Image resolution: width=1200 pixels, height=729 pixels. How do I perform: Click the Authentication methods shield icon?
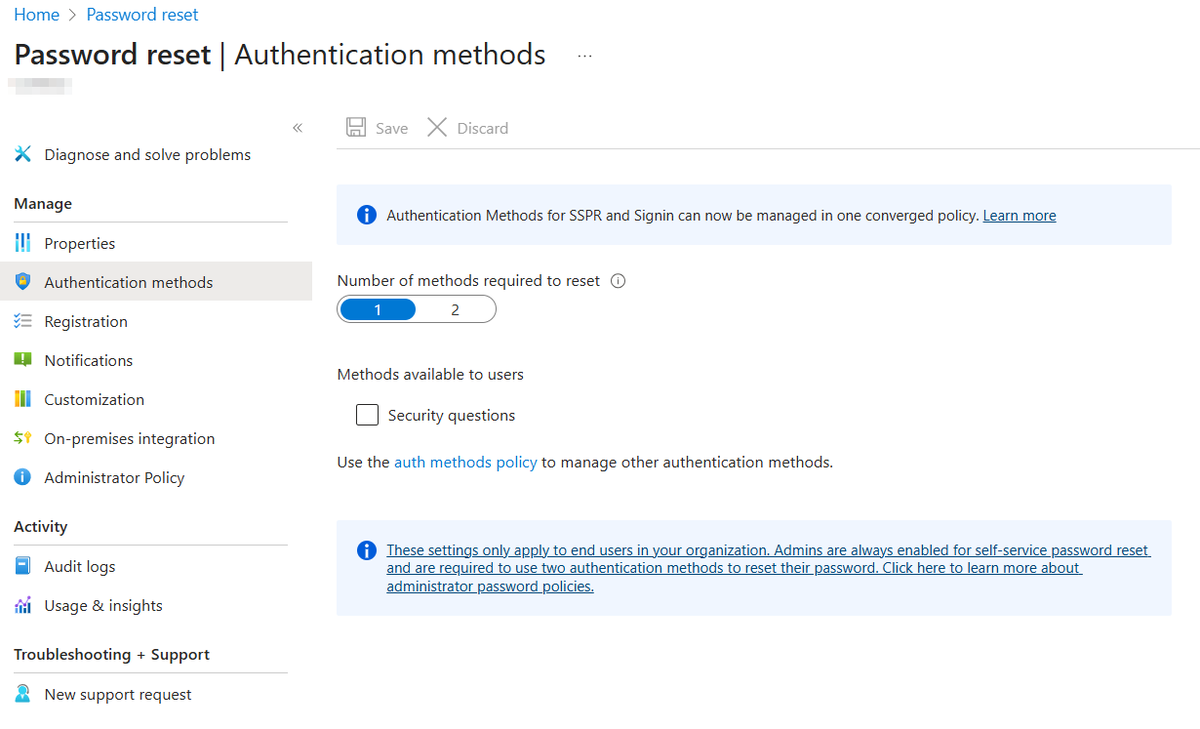point(23,282)
